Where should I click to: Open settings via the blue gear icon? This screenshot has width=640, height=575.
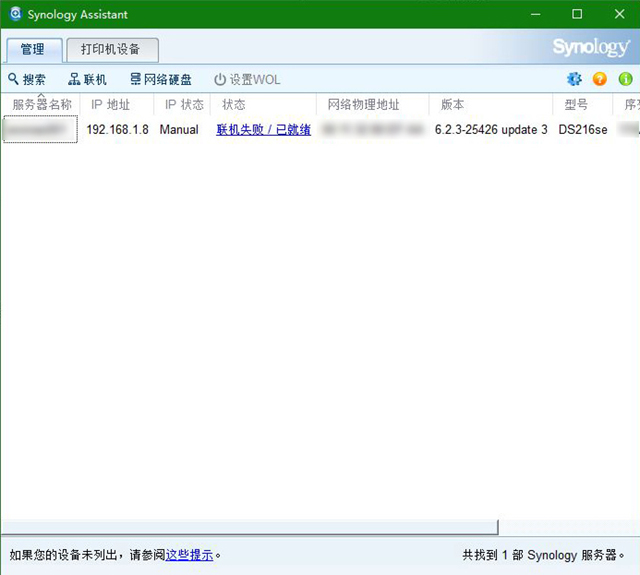point(574,79)
